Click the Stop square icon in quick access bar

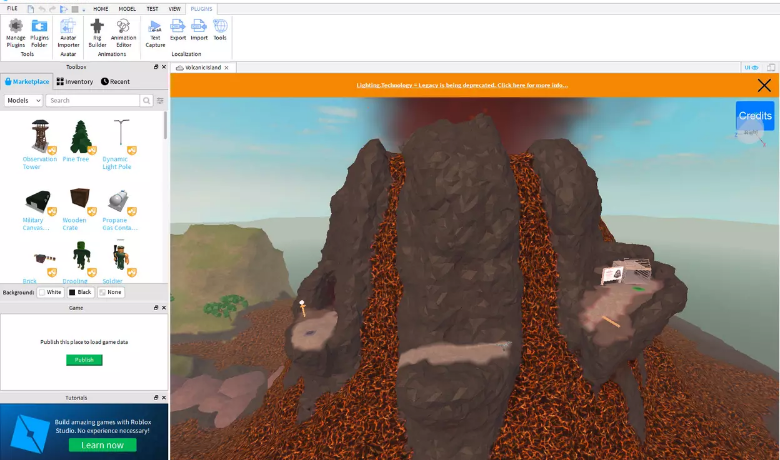click(75, 9)
